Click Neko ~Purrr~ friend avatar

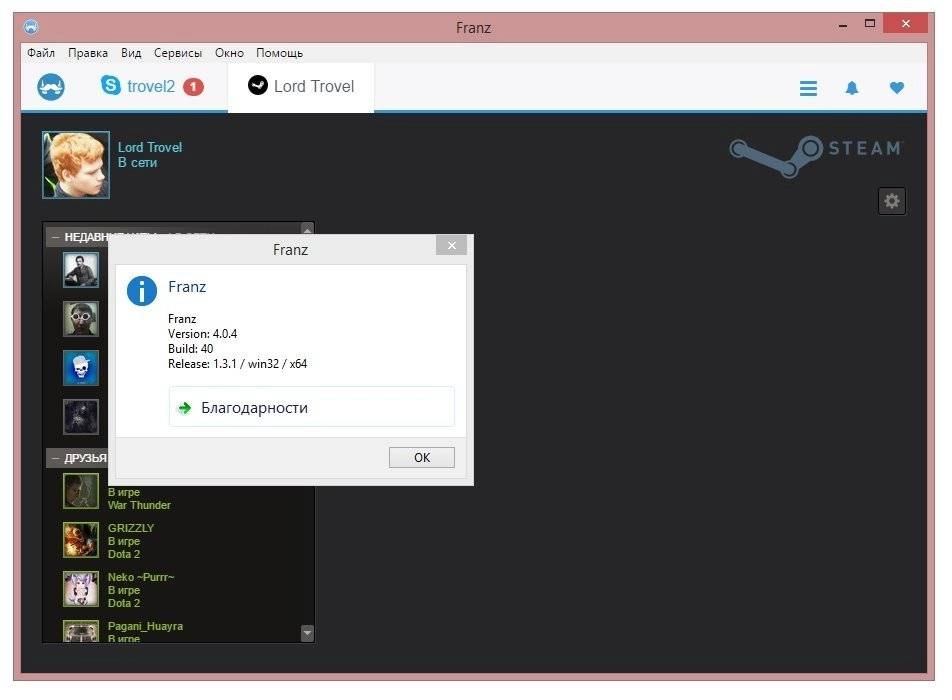[x=81, y=590]
